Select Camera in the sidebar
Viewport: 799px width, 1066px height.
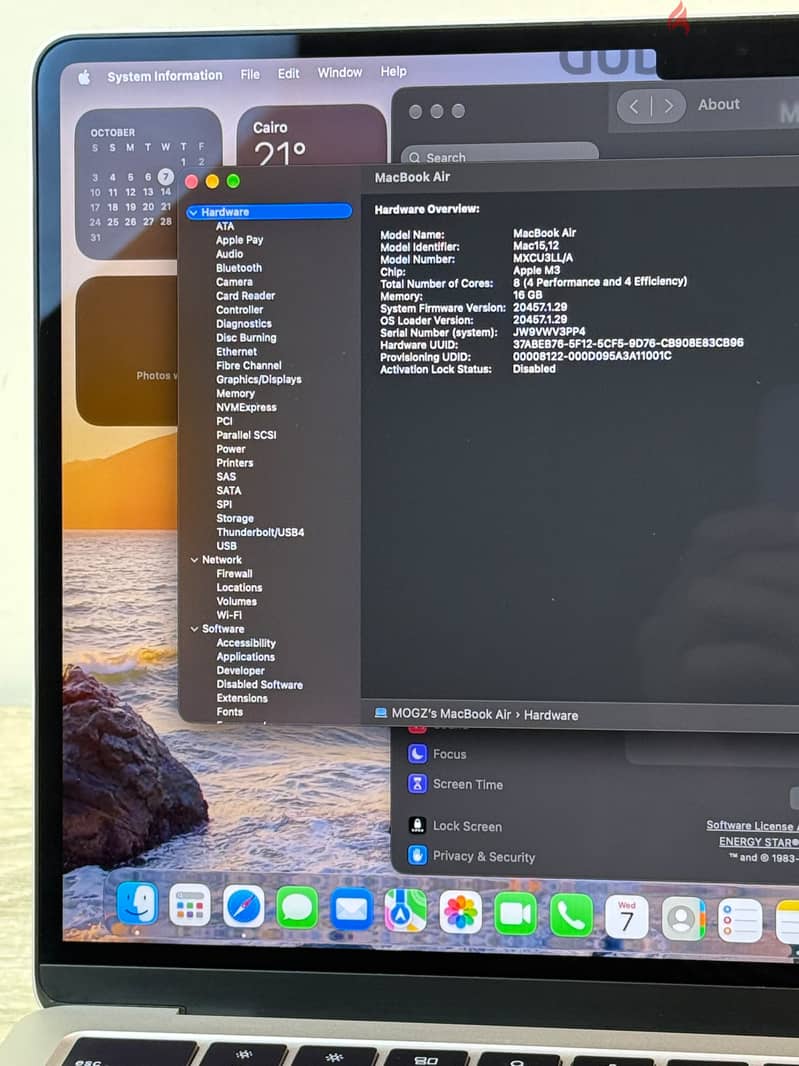point(234,281)
